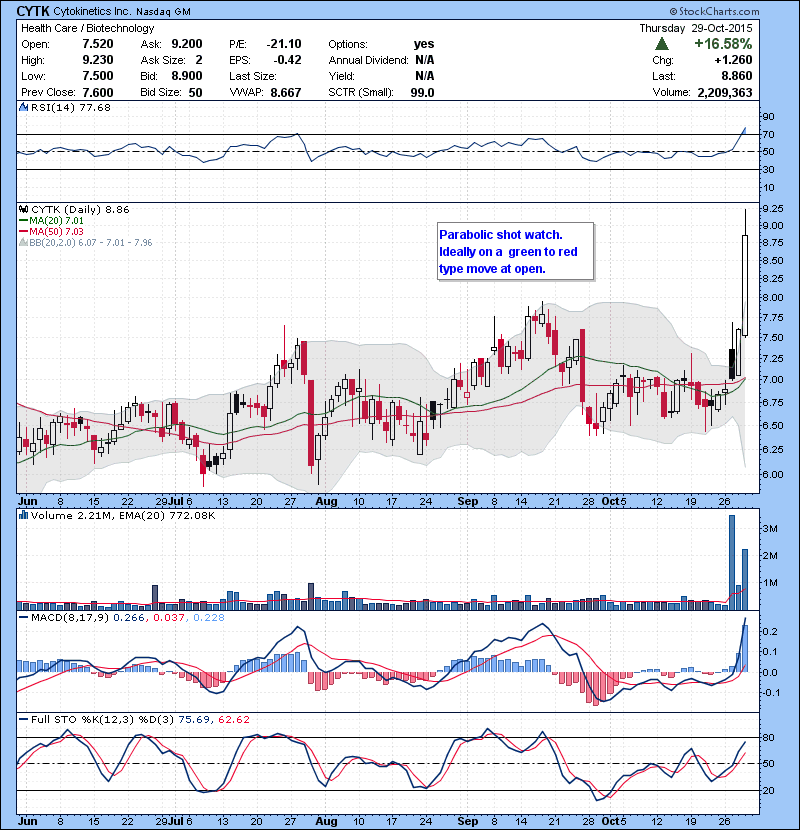
Task: Click the CYTK ticker symbol title
Action: tap(33, 11)
